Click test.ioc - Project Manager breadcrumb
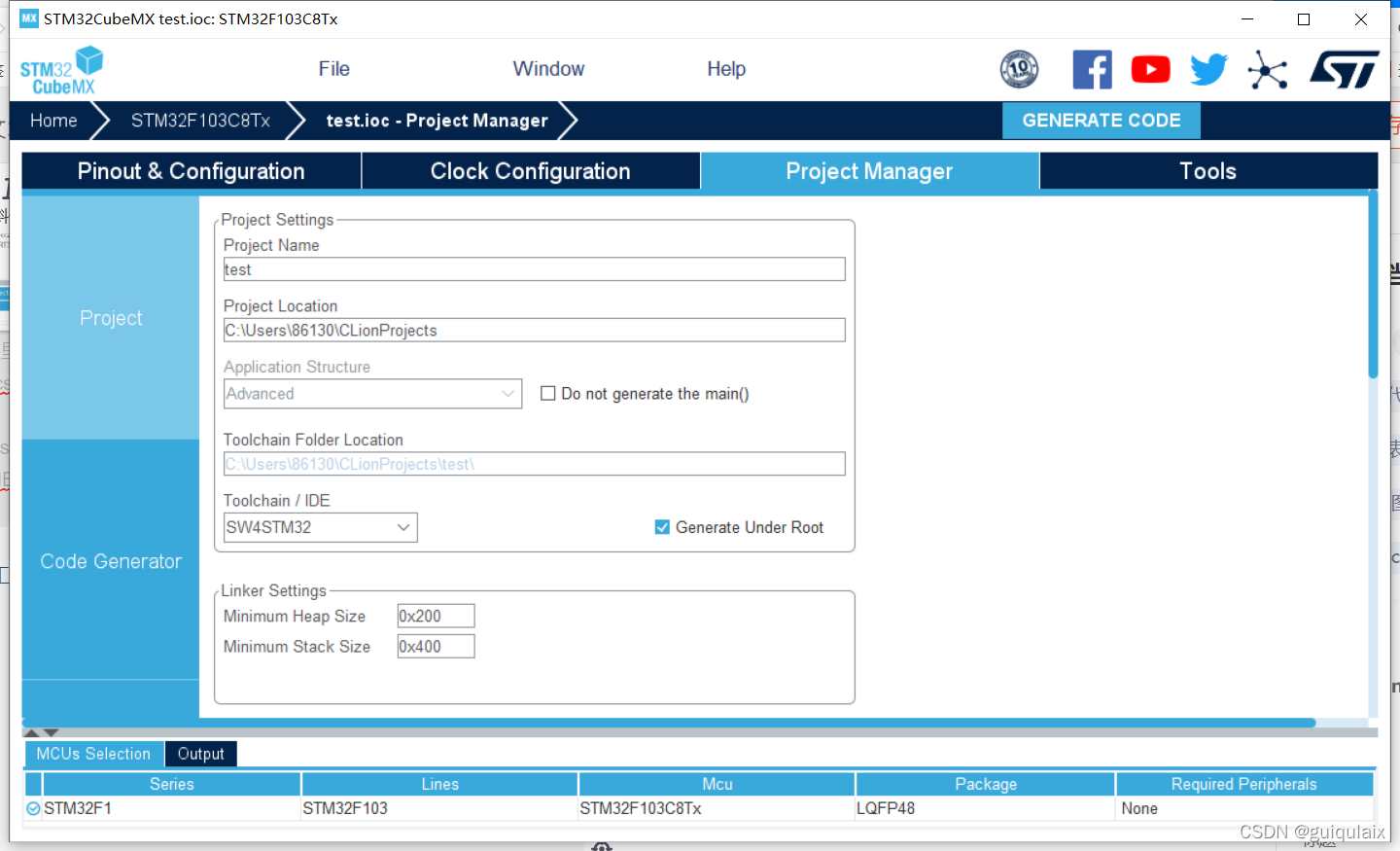This screenshot has height=851, width=1400. pyautogui.click(x=437, y=121)
